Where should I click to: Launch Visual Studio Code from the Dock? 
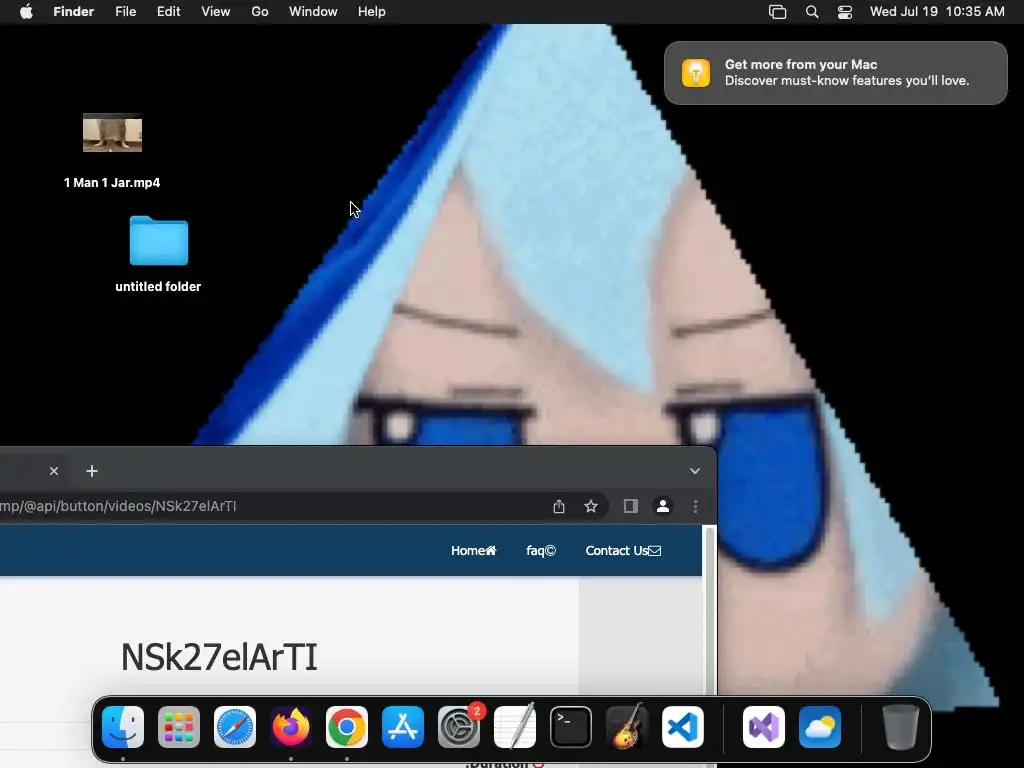tap(682, 727)
